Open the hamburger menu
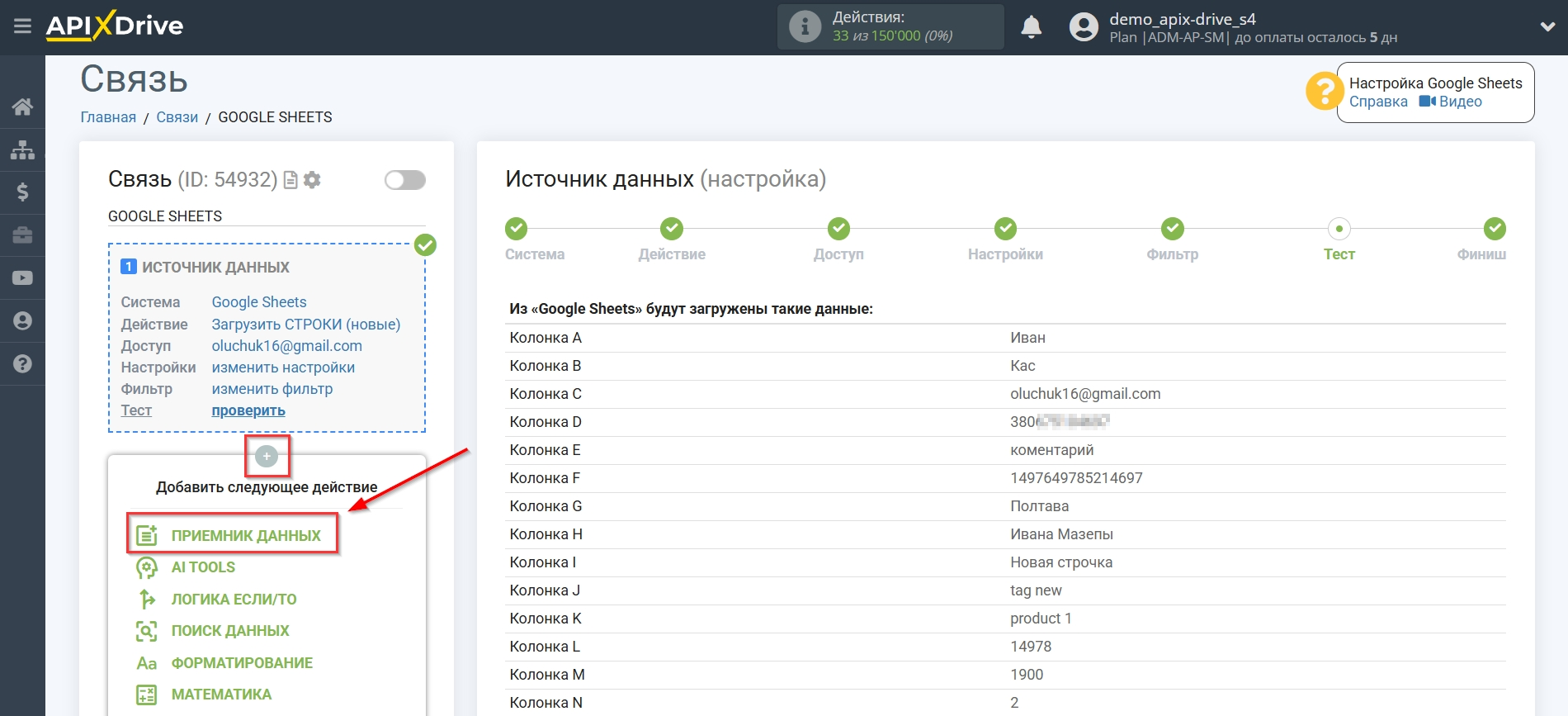 (x=22, y=26)
